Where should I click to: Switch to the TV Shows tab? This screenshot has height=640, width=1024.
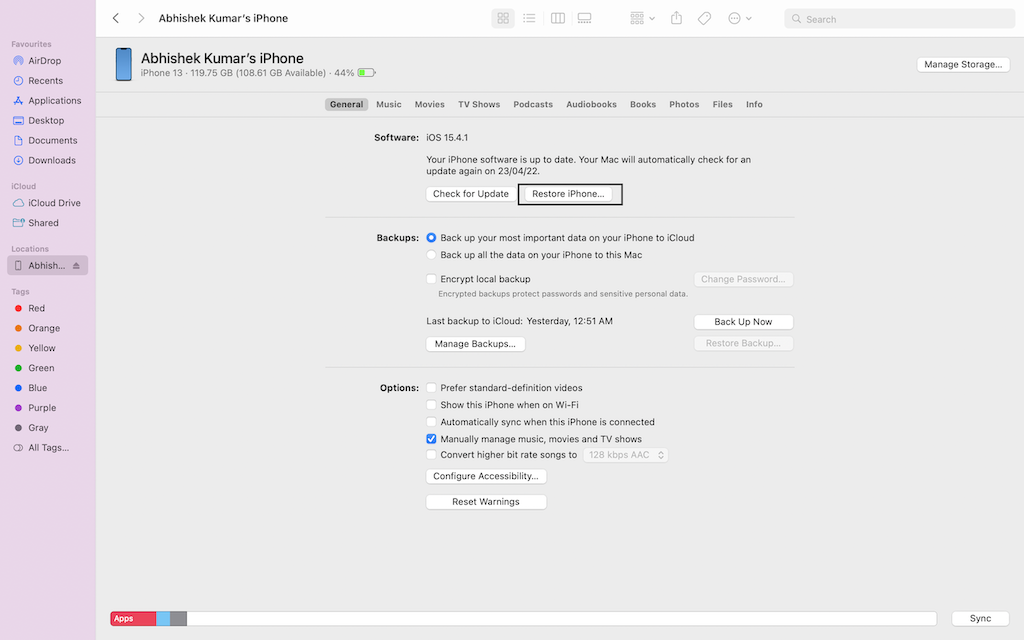[479, 104]
